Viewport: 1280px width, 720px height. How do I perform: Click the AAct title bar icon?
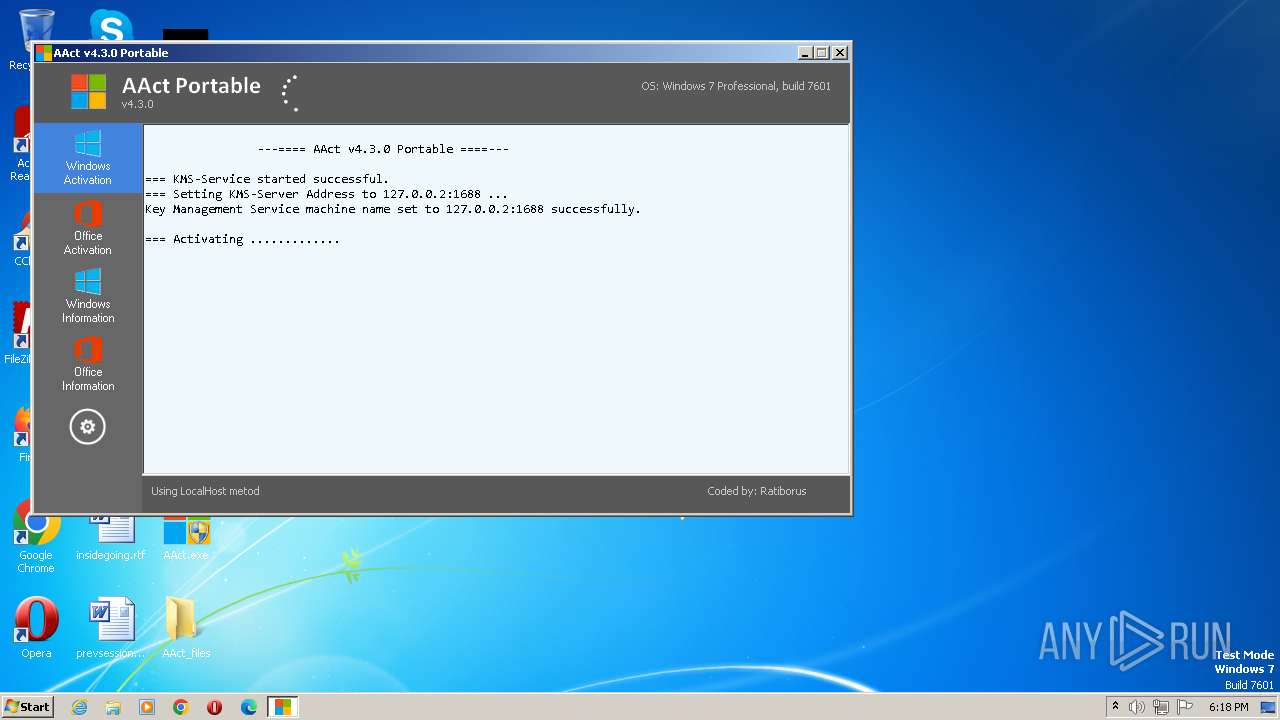click(x=44, y=53)
